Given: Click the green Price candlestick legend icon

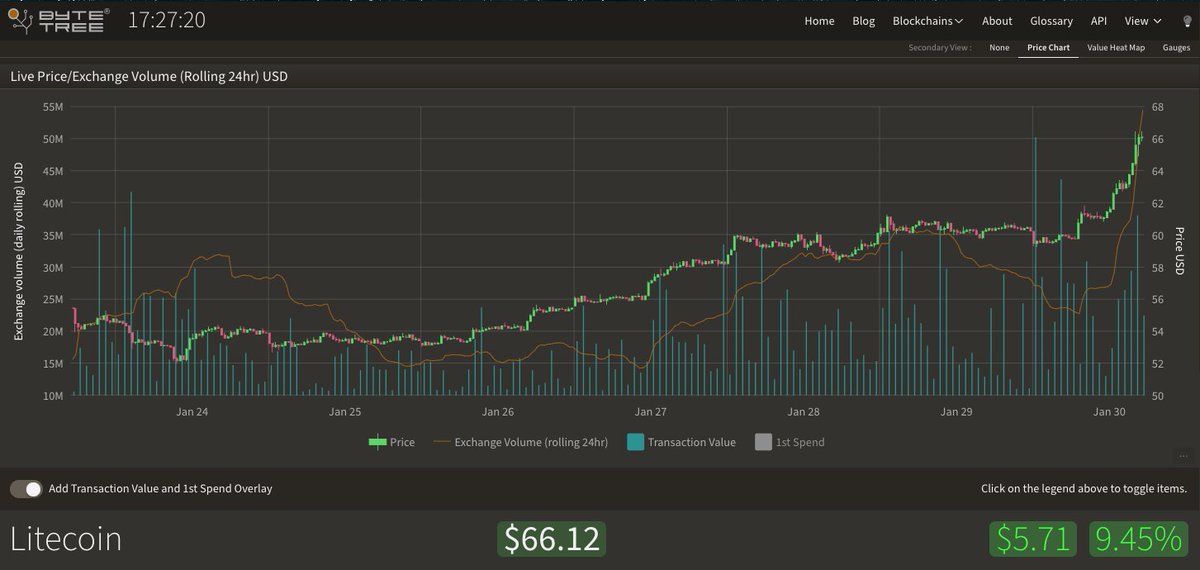Looking at the screenshot, I should pyautogui.click(x=377, y=442).
